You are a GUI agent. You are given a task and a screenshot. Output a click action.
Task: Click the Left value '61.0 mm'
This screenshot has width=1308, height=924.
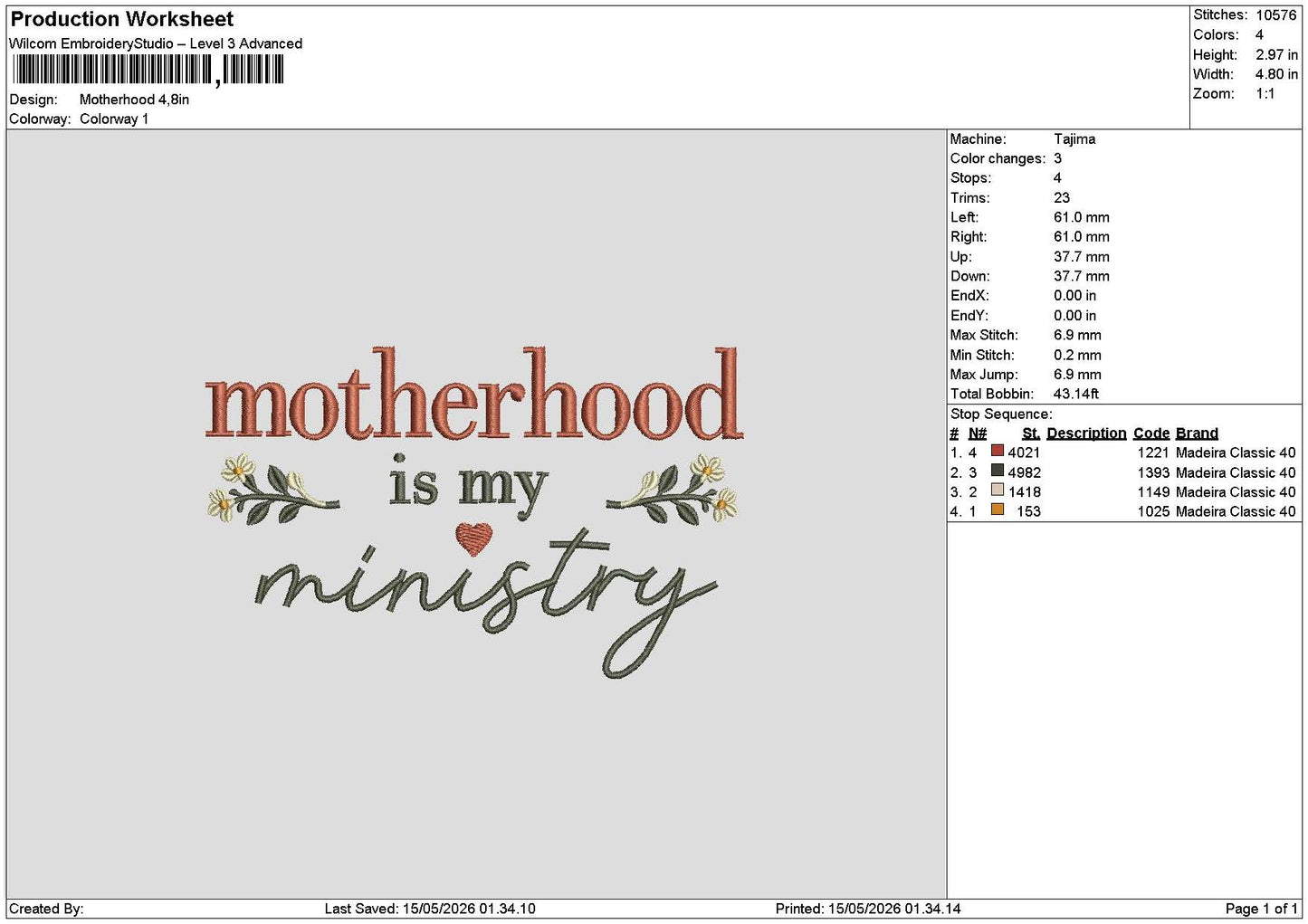pyautogui.click(x=1082, y=217)
